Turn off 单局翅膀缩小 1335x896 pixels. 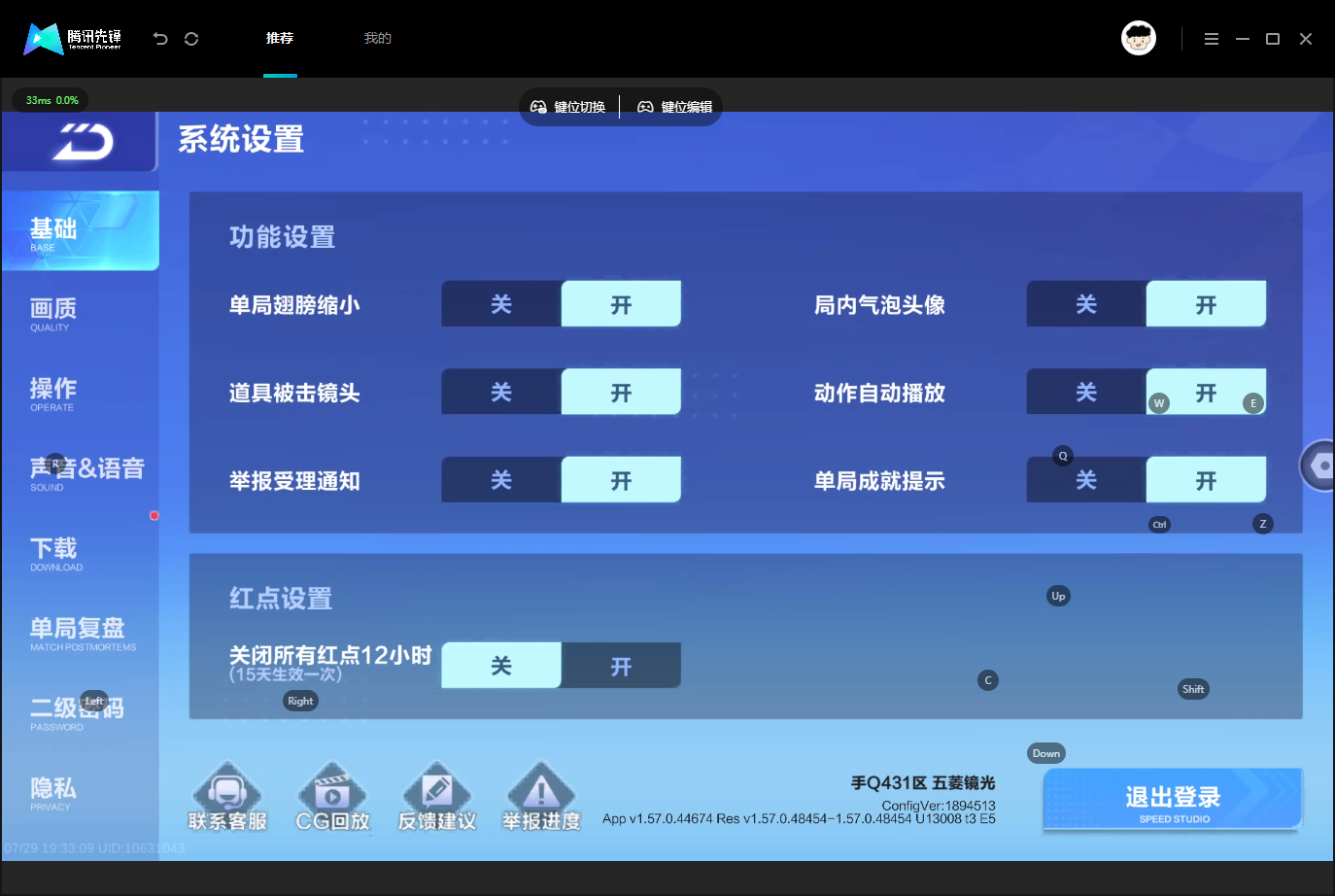pyautogui.click(x=501, y=304)
